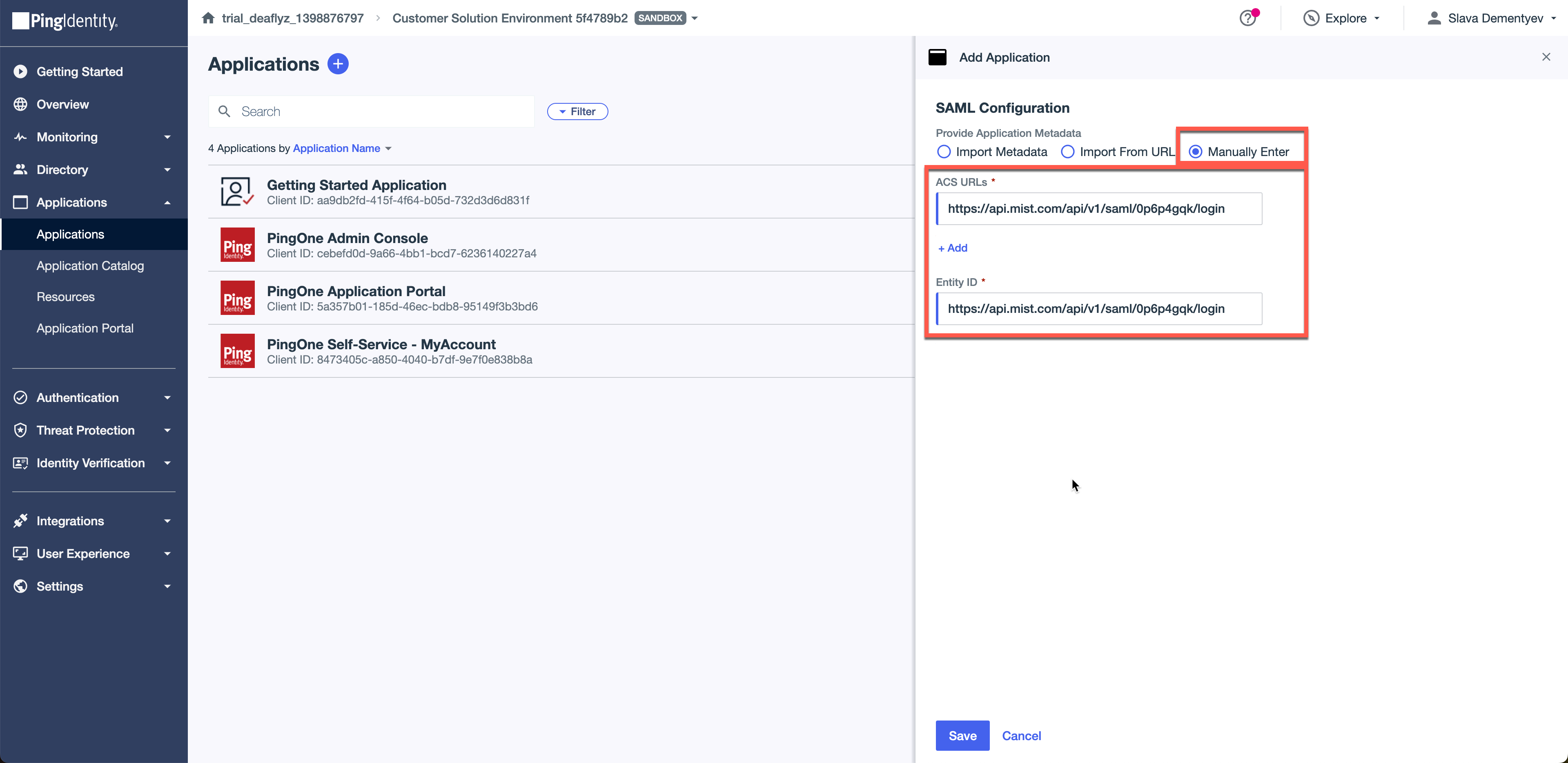Click the Save button
The image size is (1568, 763).
tap(962, 736)
